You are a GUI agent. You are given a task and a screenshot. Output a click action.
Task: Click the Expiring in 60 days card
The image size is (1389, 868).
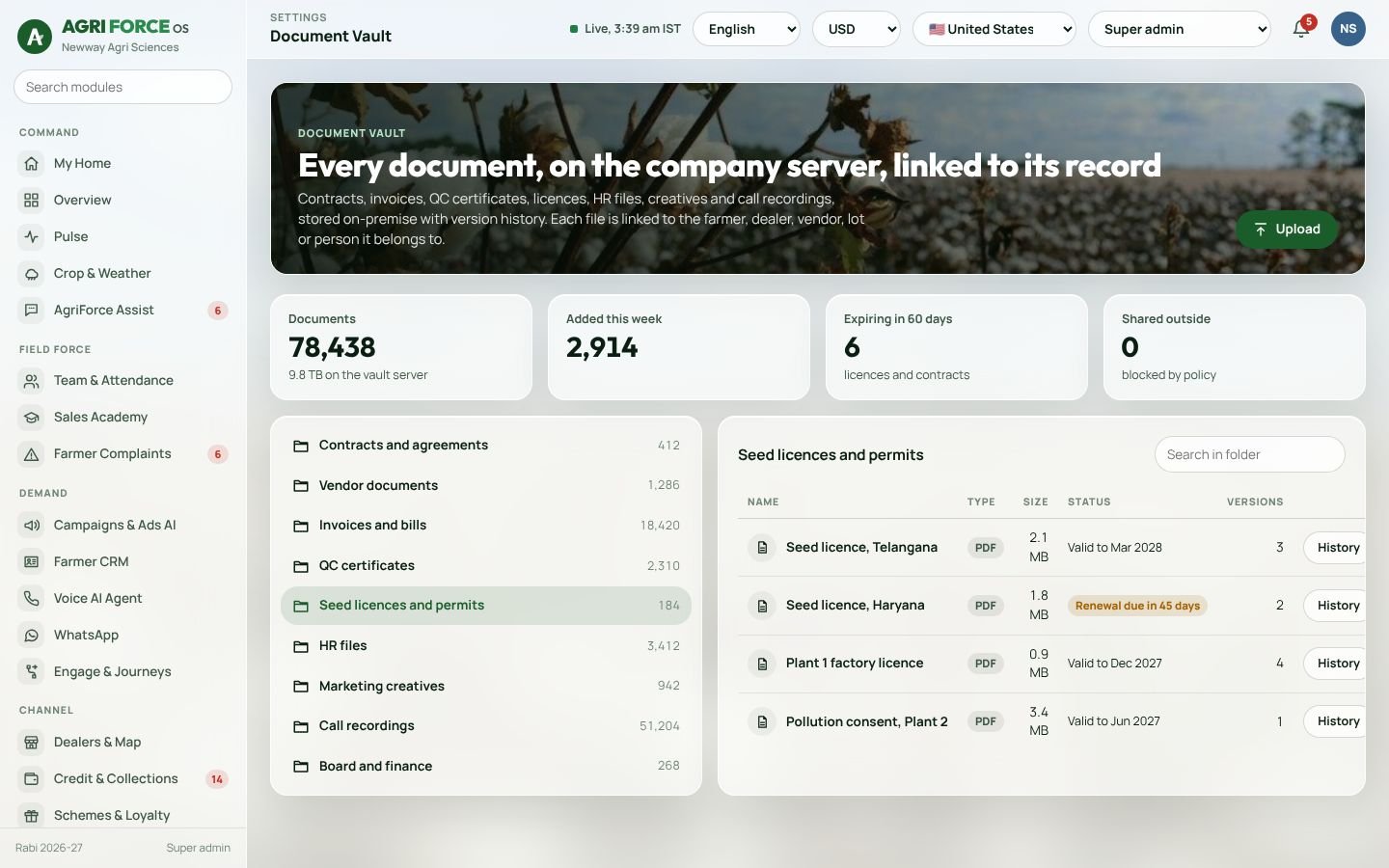[957, 347]
